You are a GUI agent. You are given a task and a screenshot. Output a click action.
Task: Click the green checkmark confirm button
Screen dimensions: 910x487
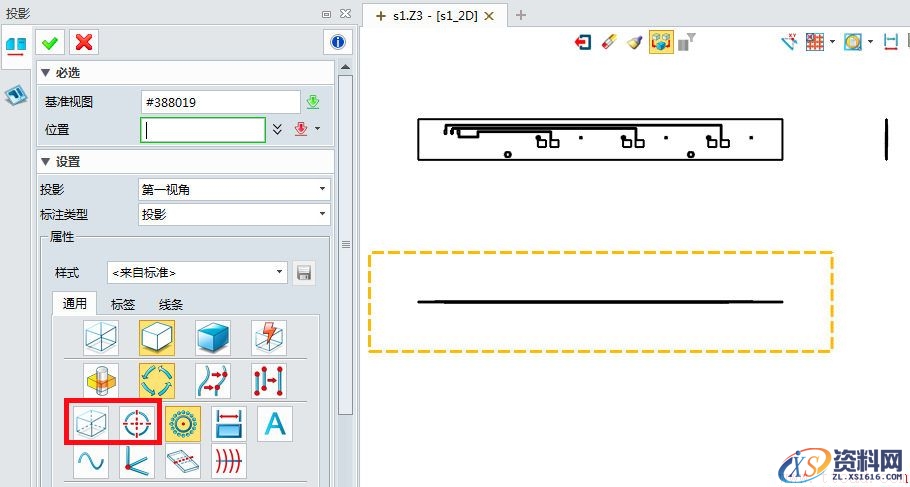(49, 41)
